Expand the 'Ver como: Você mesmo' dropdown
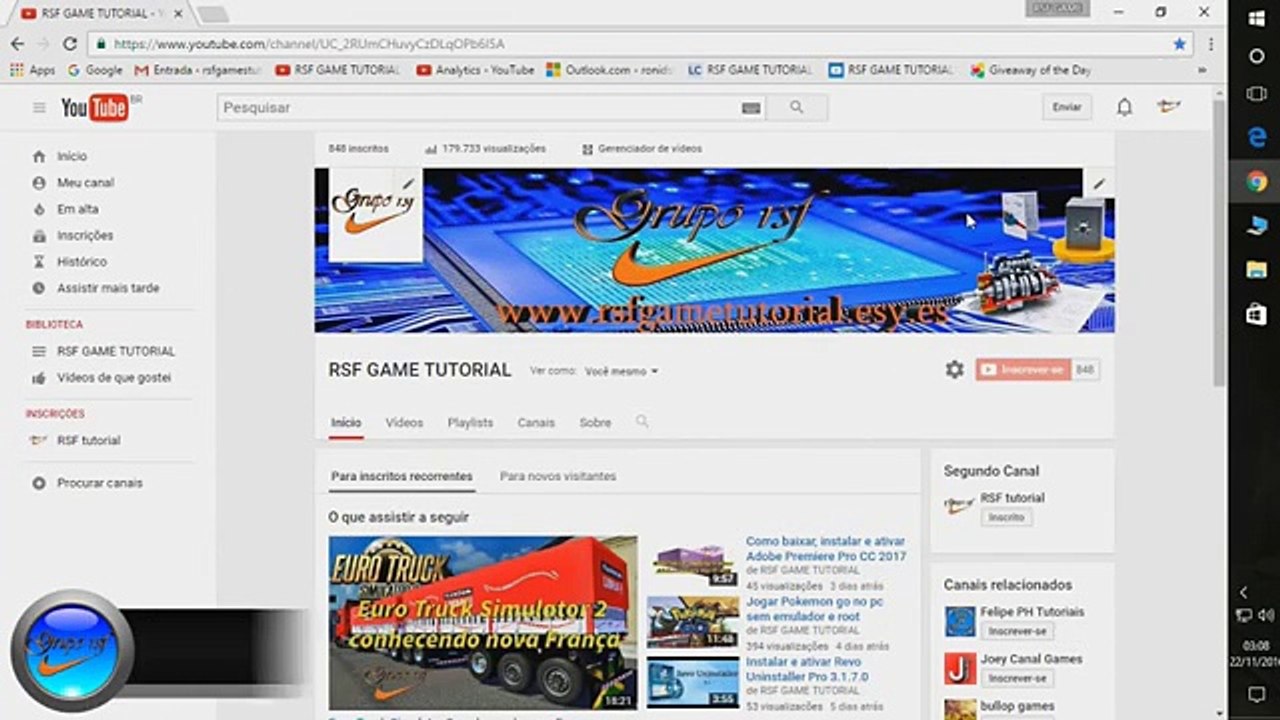The height and width of the screenshot is (720, 1280). (621, 371)
